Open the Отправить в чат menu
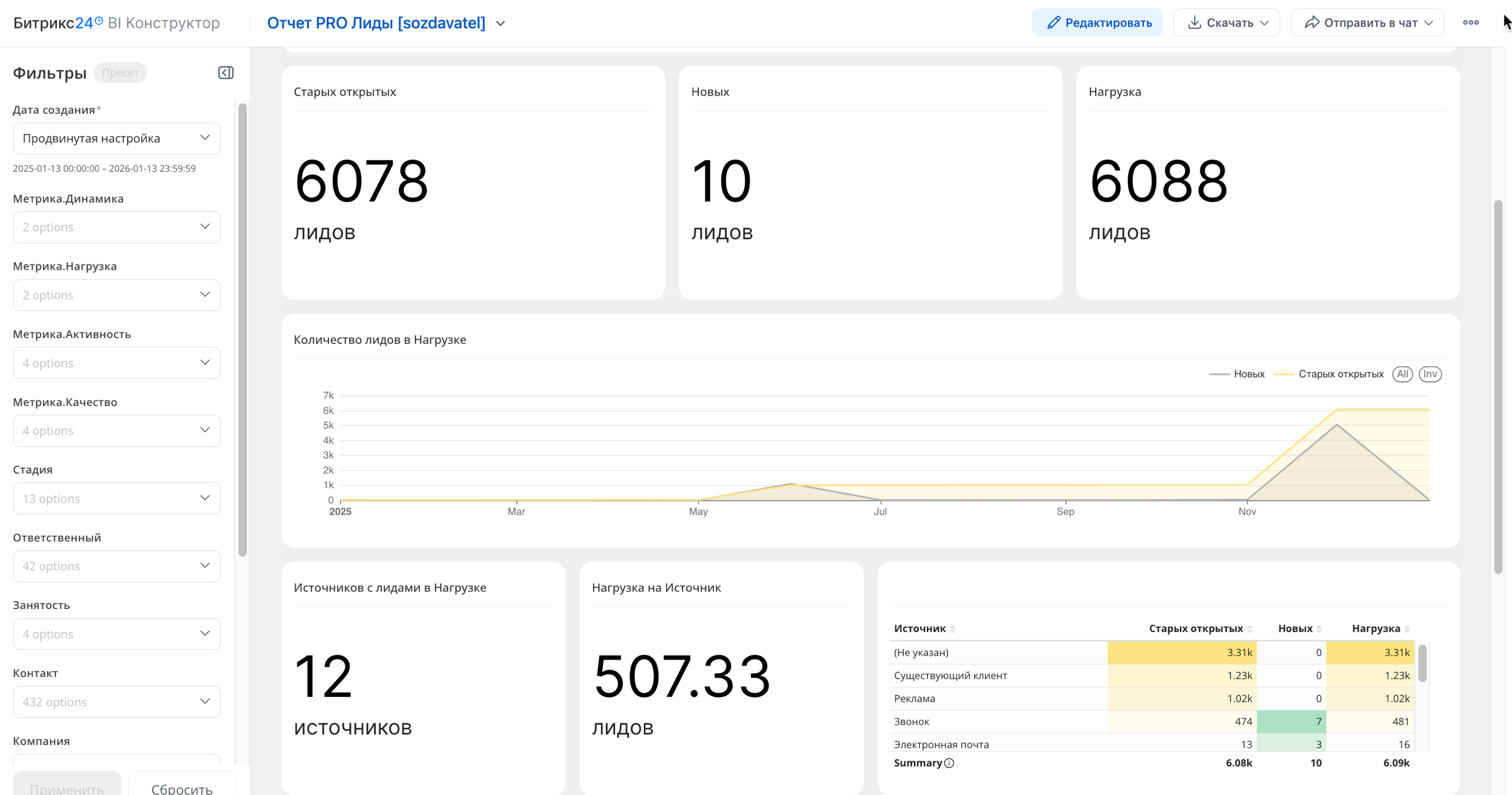The height and width of the screenshot is (795, 1512). (x=1368, y=22)
